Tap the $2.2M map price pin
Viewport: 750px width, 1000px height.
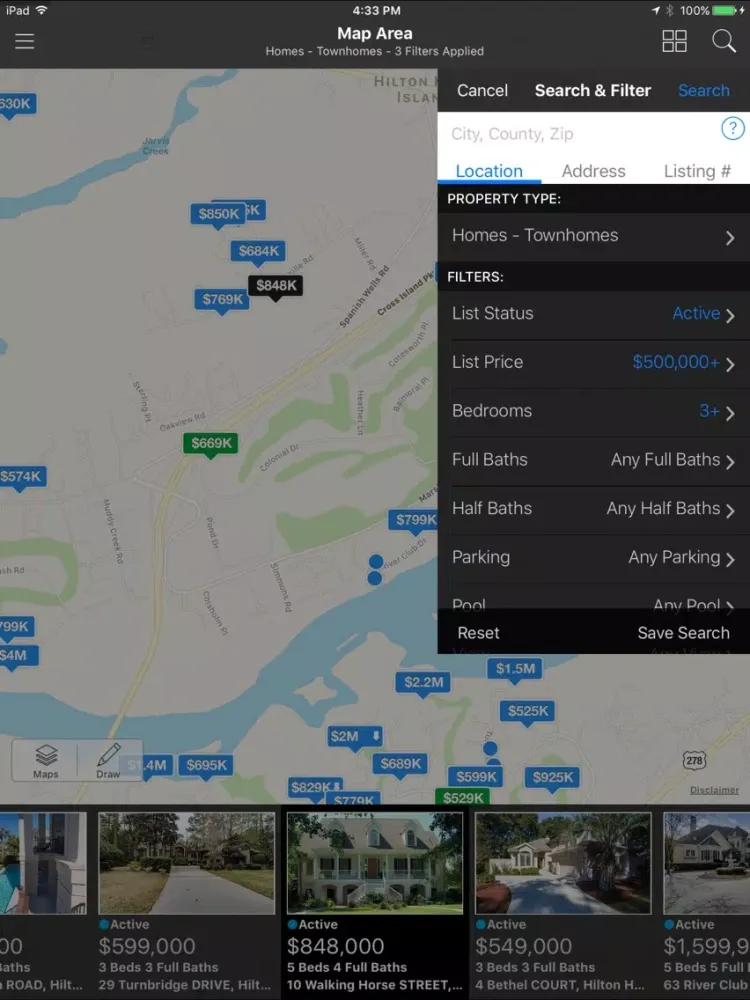pos(423,683)
